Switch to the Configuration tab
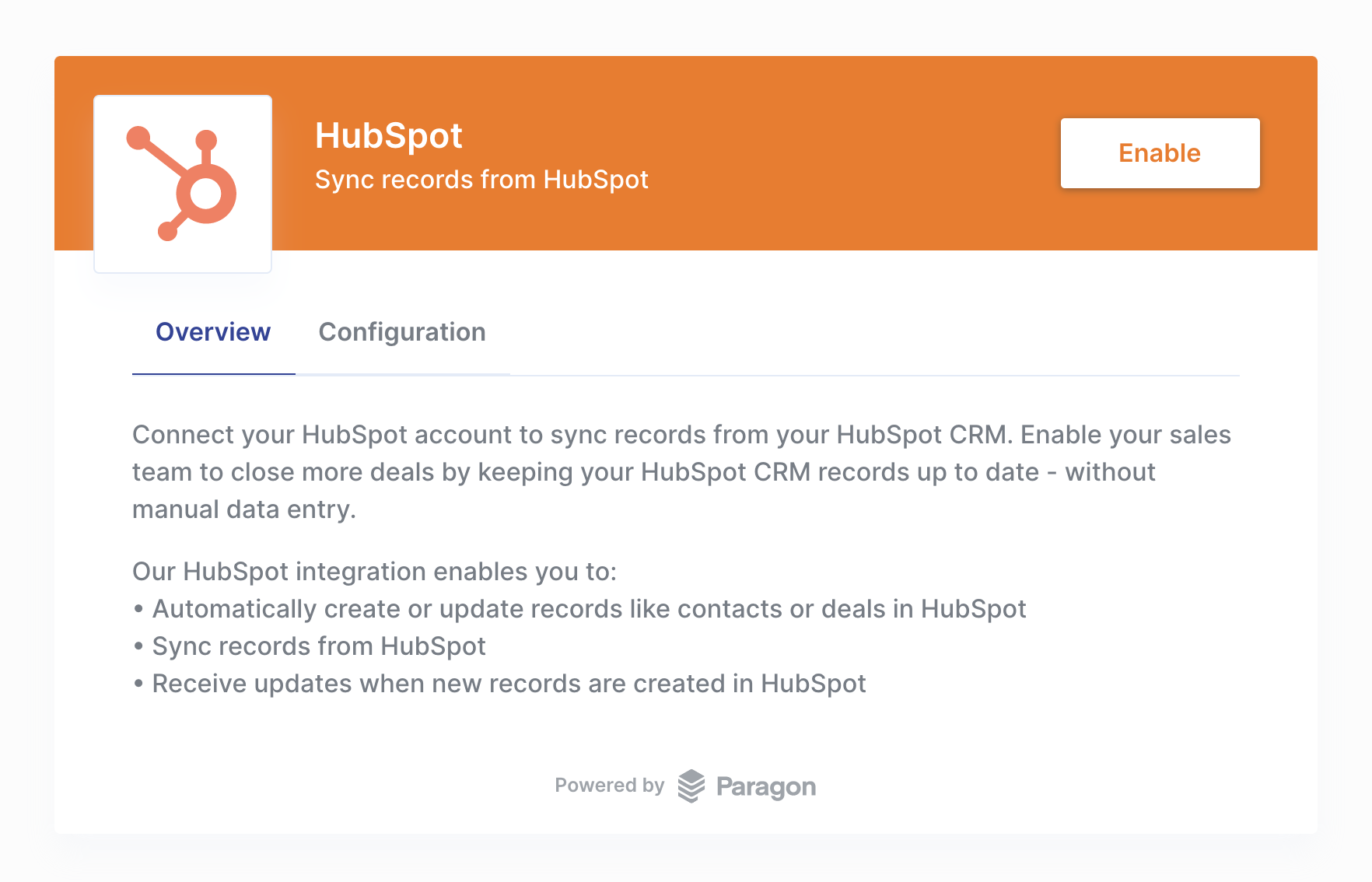Screen dimensions: 1372x882 pyautogui.click(x=402, y=332)
